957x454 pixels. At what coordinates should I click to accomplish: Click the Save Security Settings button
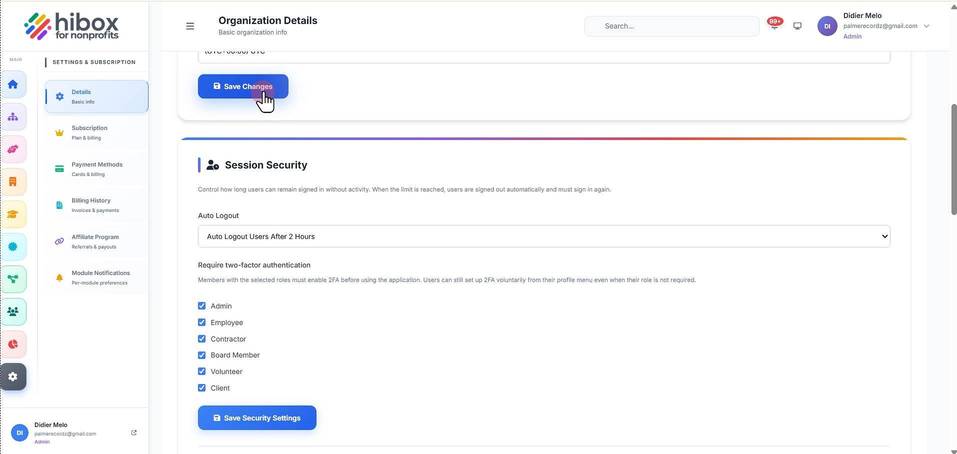click(257, 418)
